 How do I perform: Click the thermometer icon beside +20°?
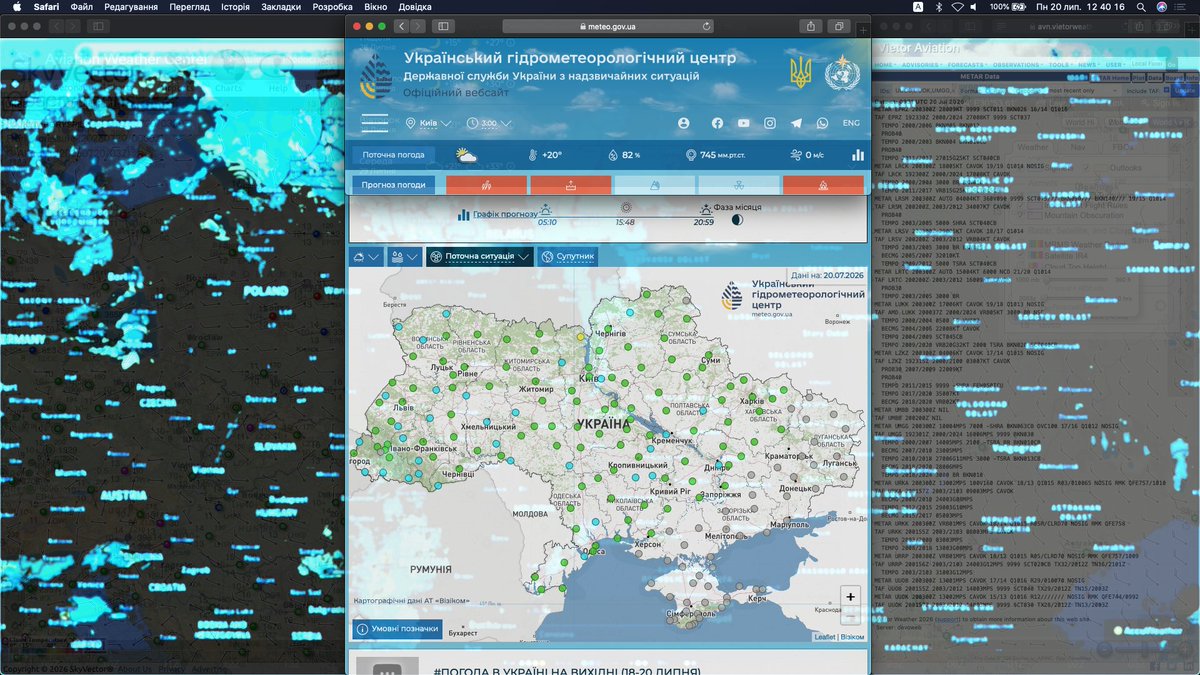click(533, 155)
